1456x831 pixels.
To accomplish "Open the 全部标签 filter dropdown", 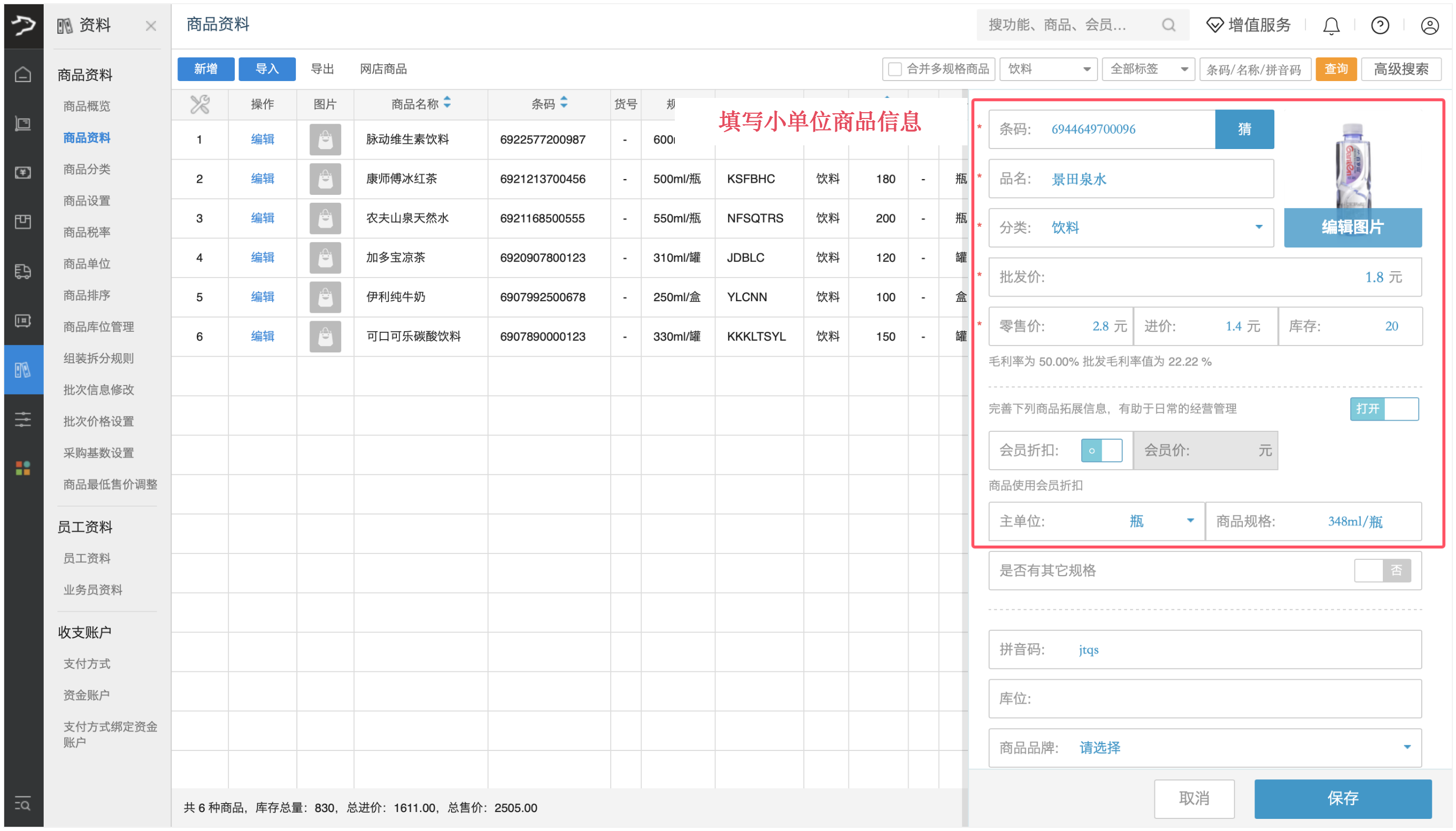I will 1148,69.
